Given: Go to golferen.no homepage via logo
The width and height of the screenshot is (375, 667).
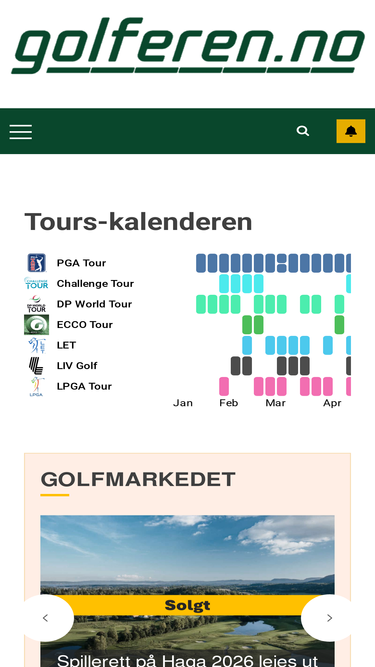Looking at the screenshot, I should 188,46.
